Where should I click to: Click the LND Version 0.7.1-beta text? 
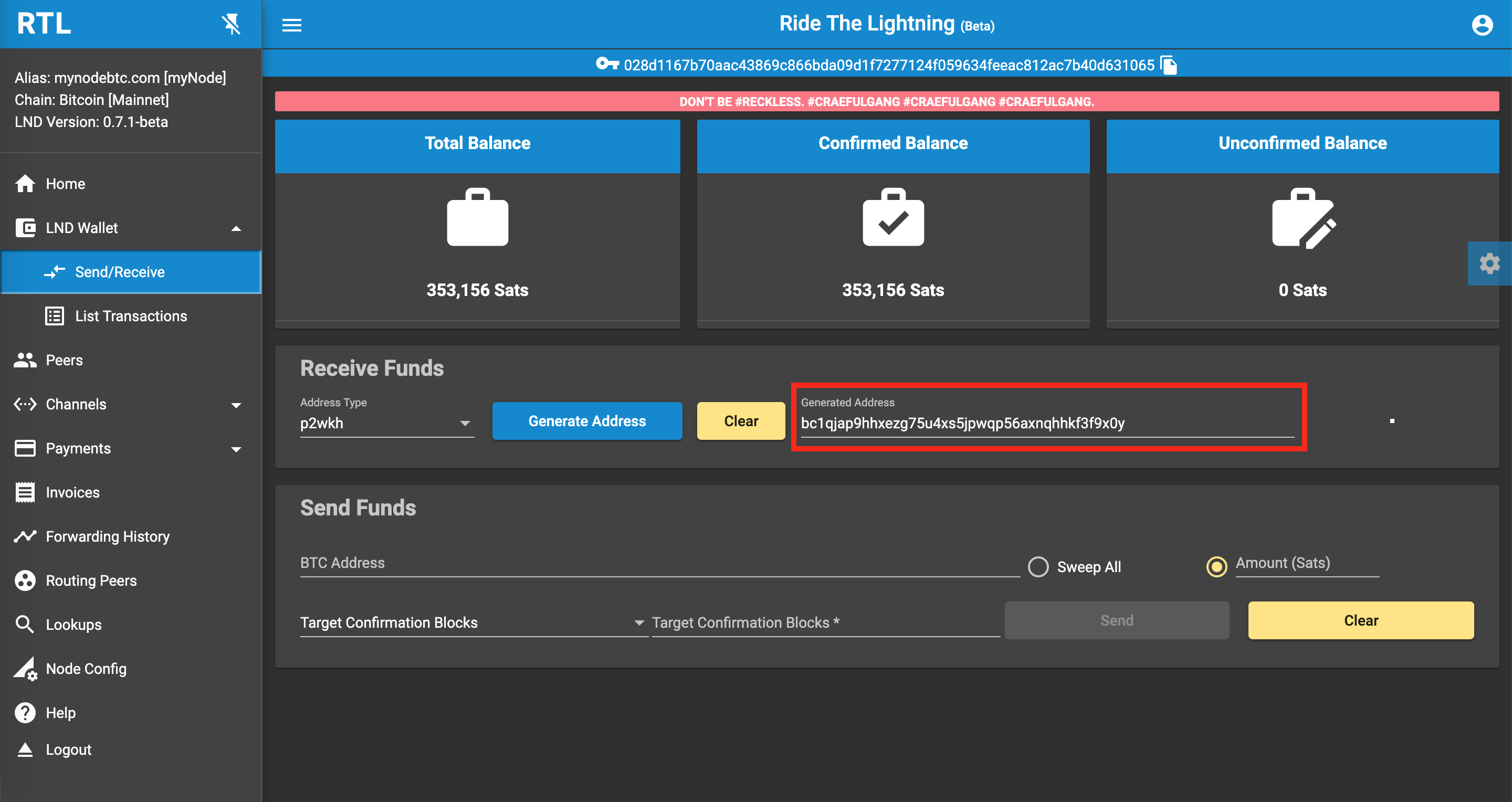pos(91,122)
